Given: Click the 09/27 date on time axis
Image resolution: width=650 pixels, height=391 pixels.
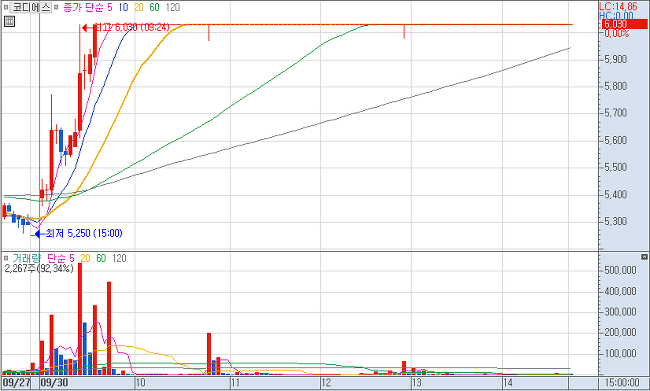Looking at the screenshot, I should [17, 382].
